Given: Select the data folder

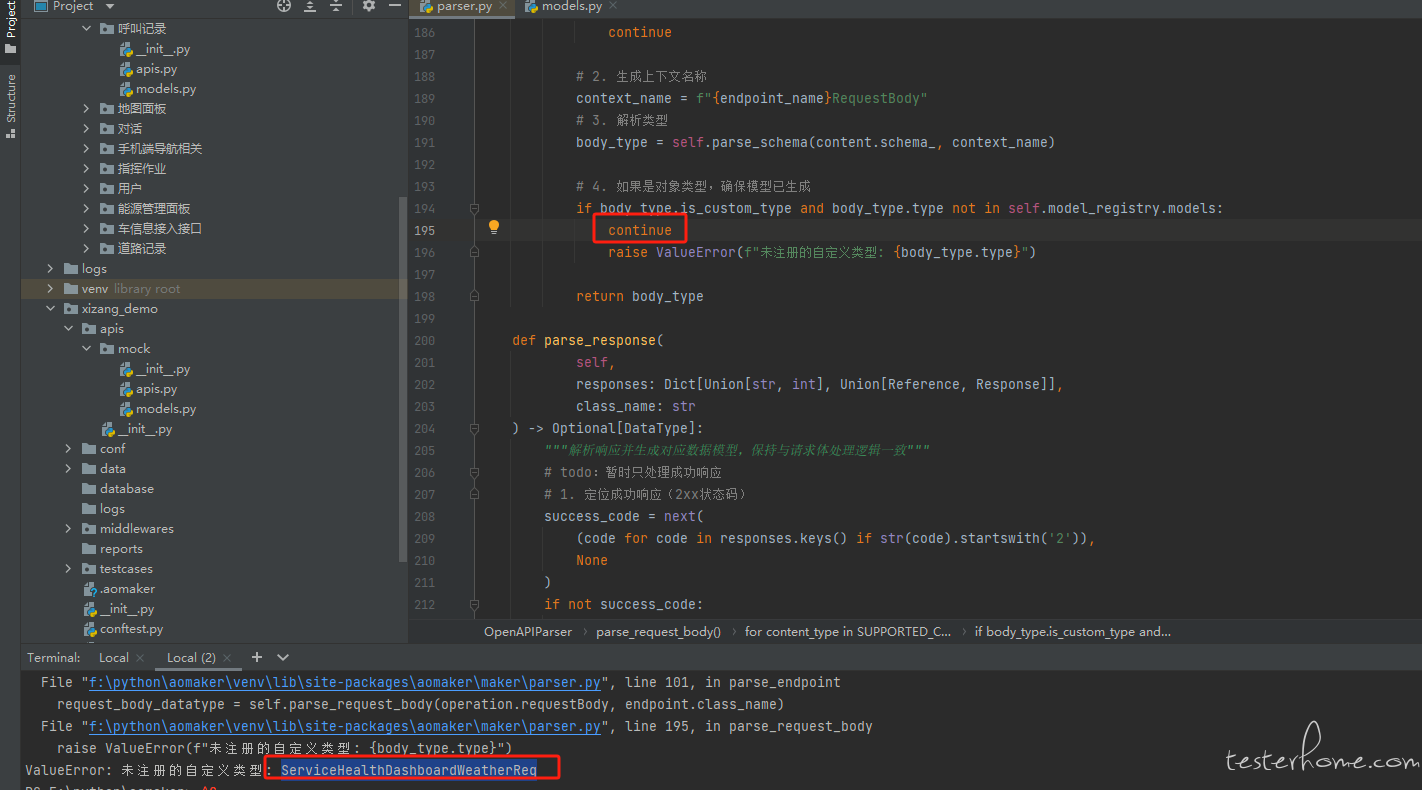Looking at the screenshot, I should (x=112, y=469).
